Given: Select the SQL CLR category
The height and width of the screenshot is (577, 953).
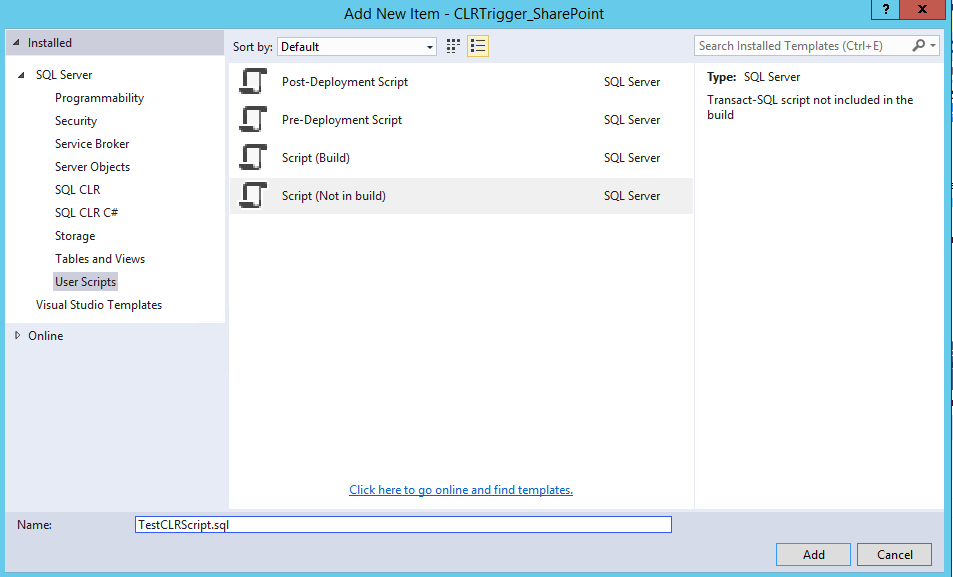Looking at the screenshot, I should pos(77,190).
